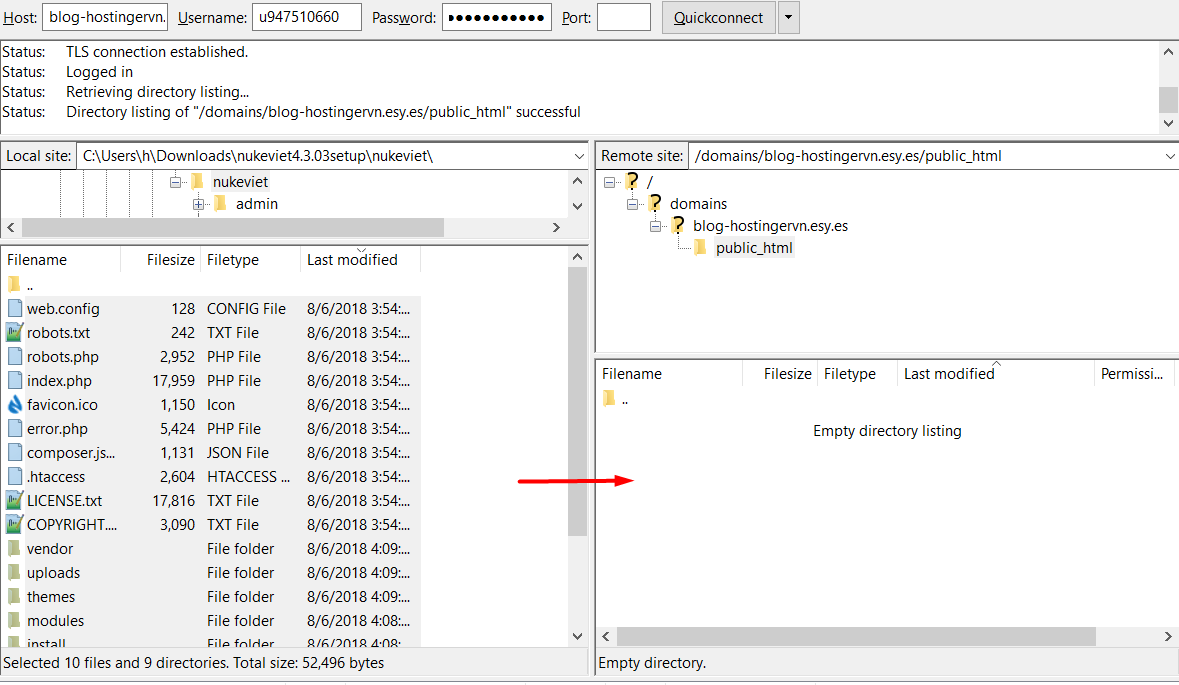Screen dimensions: 1179x685
Task: Click the web.config file icon
Action: pyautogui.click(x=14, y=308)
